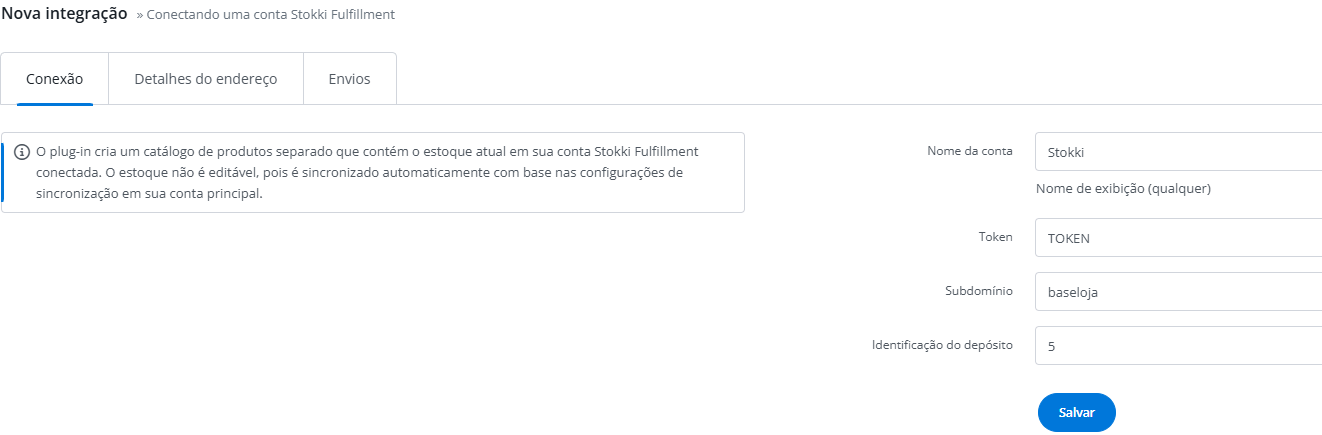This screenshot has height=435, width=1322.
Task: Select the Subdomínio text field
Action: coord(1178,292)
